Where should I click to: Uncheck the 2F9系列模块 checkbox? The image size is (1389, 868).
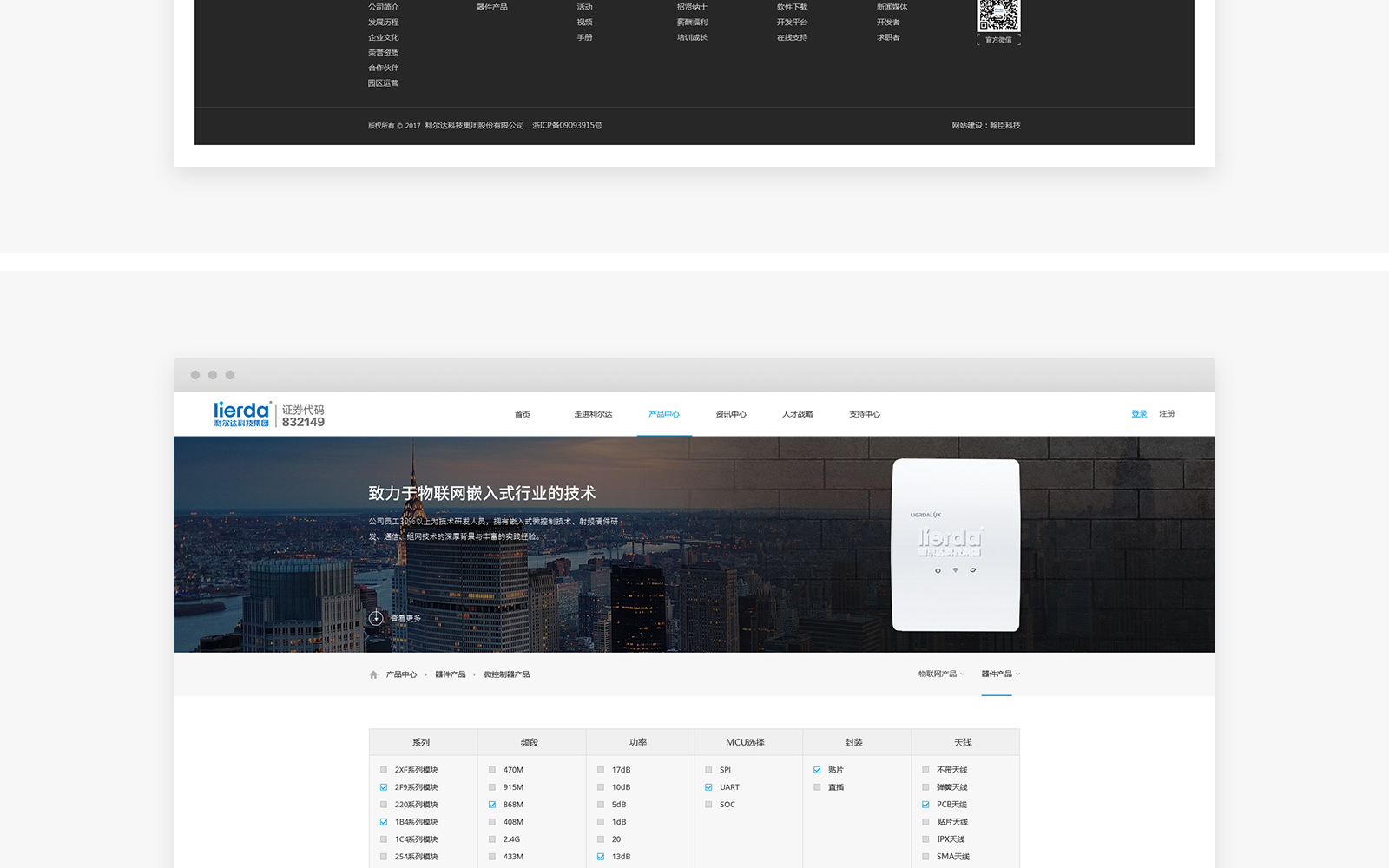[x=384, y=787]
